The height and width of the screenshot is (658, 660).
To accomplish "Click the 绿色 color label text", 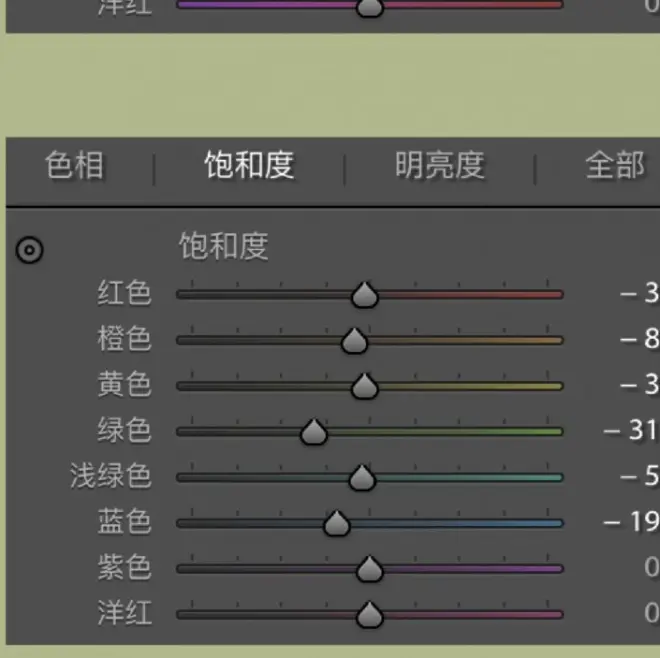I will pyautogui.click(x=124, y=430).
